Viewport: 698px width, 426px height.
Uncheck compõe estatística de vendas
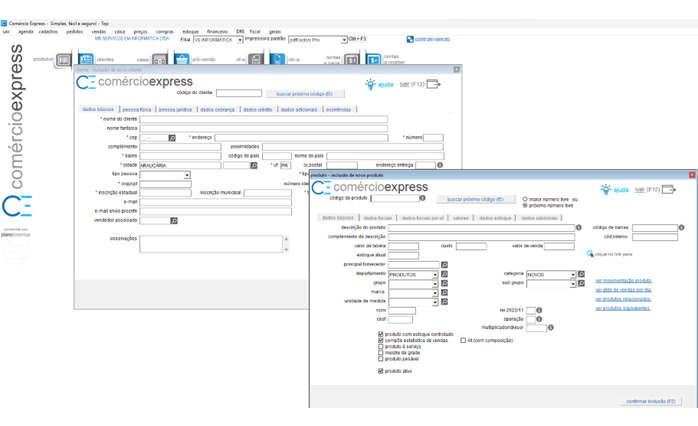click(381, 340)
